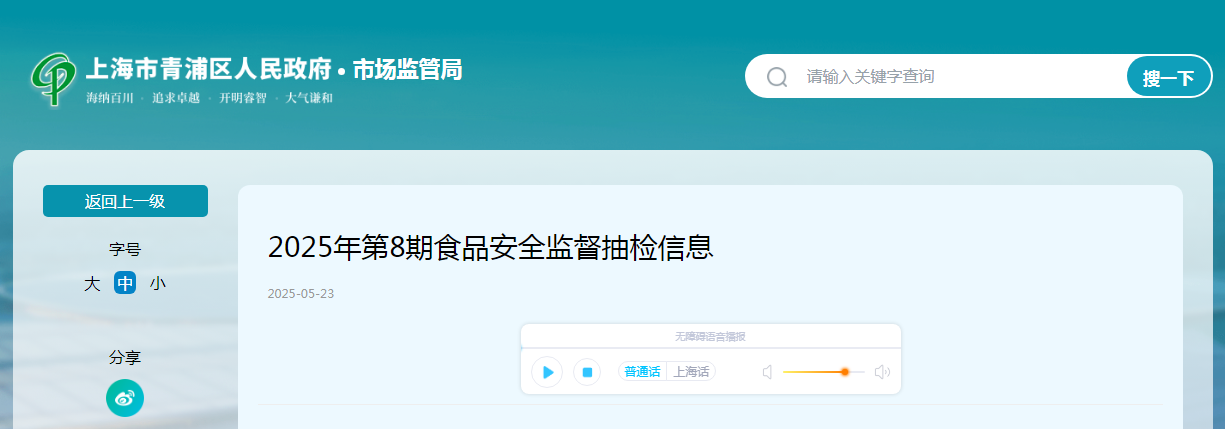Mute audio with the low-volume speaker icon
Screen dimensions: 1225x429
768,372
